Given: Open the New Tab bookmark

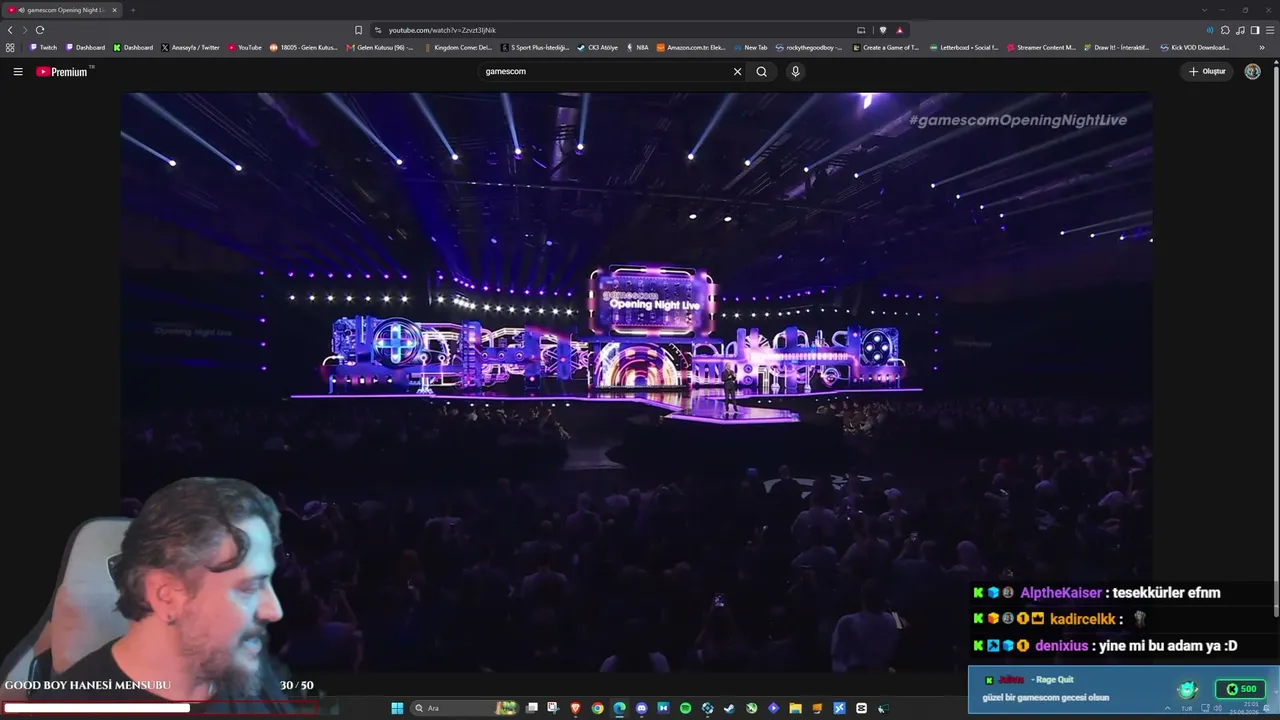Looking at the screenshot, I should pyautogui.click(x=751, y=47).
